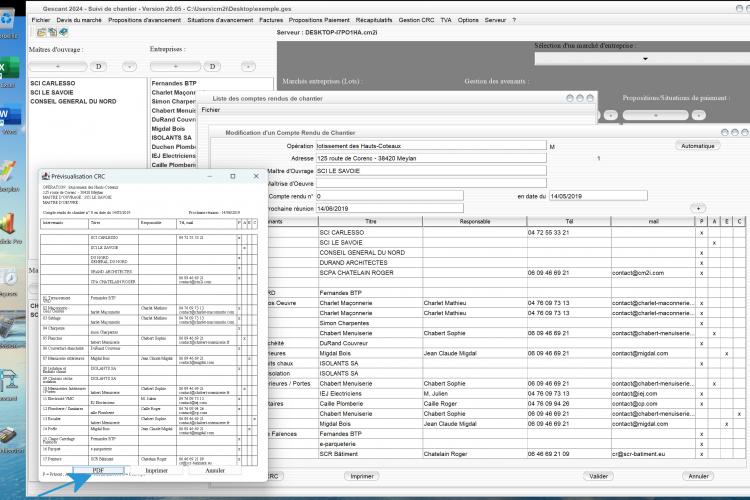Click the + button under Maîtres d'ouvrage
750x500 pixels.
pos(58,67)
